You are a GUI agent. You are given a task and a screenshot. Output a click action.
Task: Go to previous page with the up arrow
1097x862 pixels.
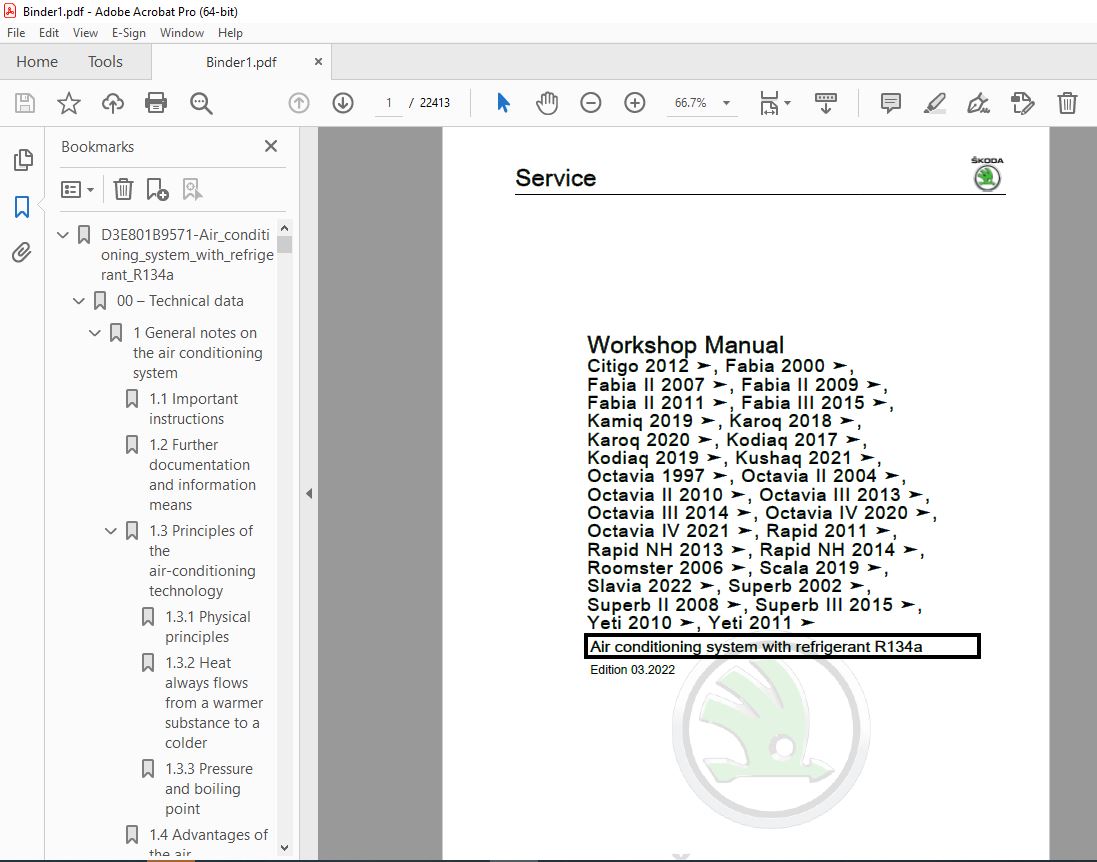[x=299, y=103]
